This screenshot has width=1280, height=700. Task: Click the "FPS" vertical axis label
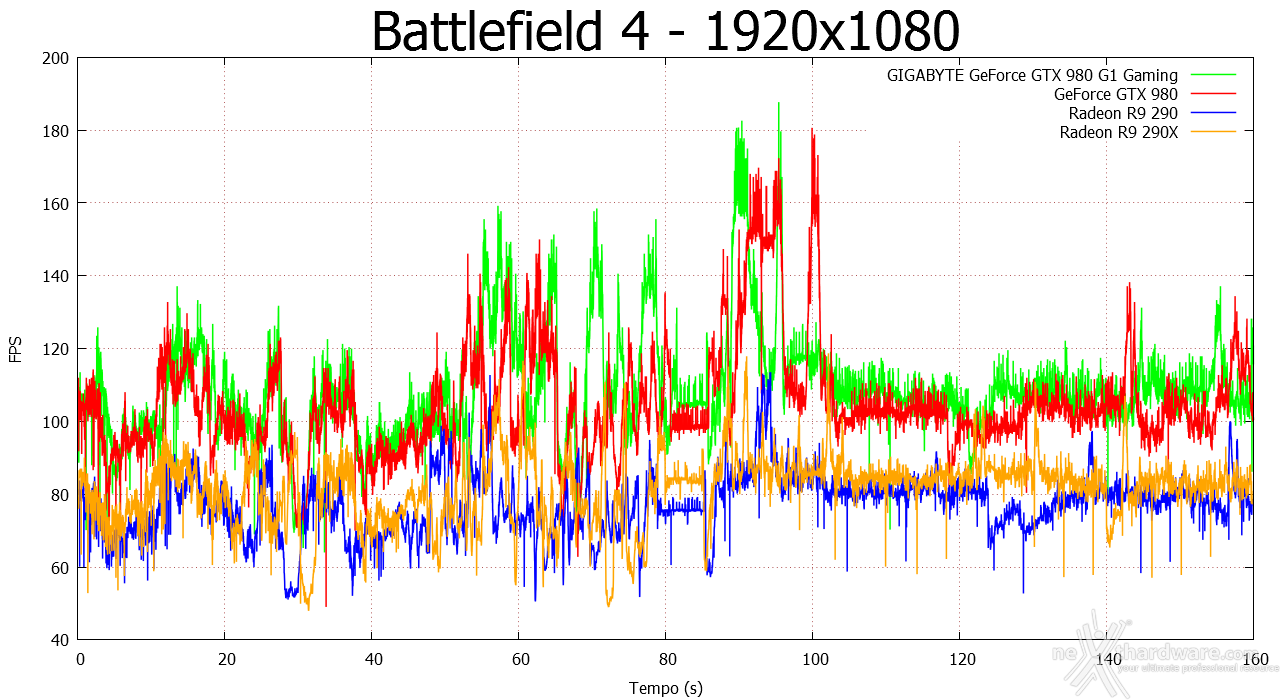point(15,349)
